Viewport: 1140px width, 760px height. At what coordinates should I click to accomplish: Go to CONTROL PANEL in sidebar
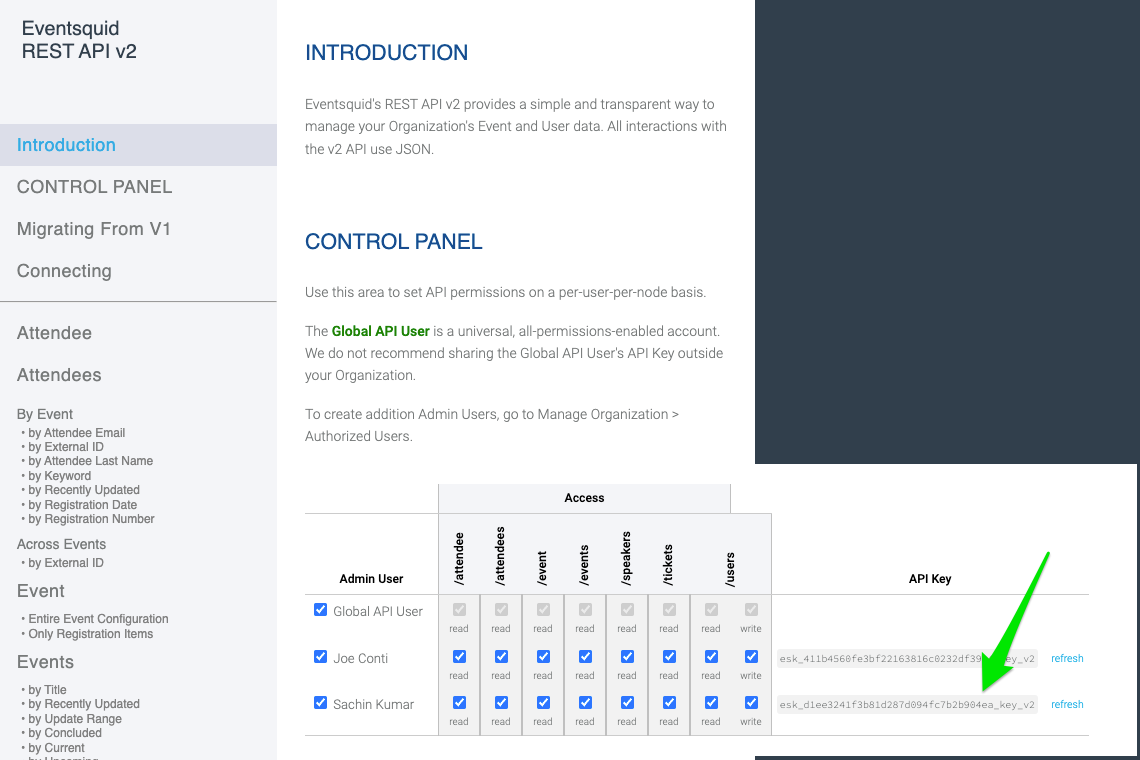[95, 187]
